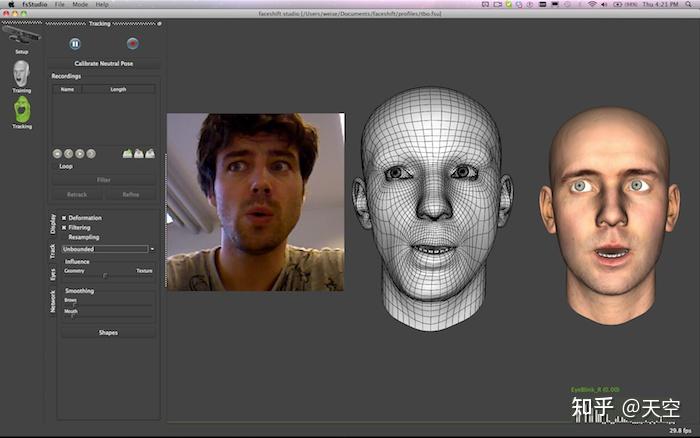Click the rightmost green recording file icon
Viewport: 700px width, 438px height.
[x=150, y=153]
